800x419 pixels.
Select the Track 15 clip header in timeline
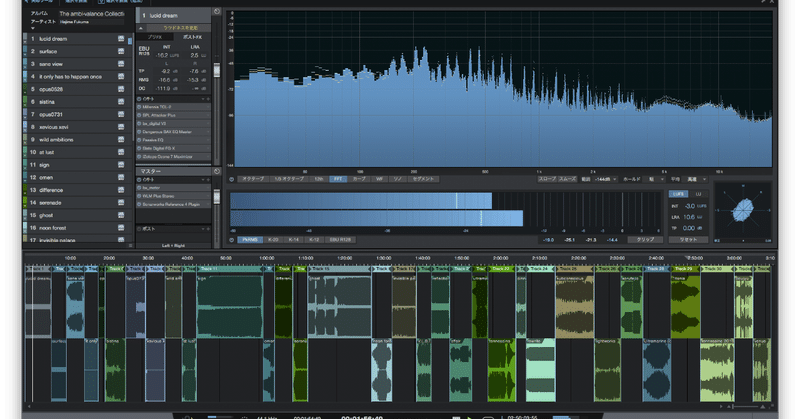339,268
